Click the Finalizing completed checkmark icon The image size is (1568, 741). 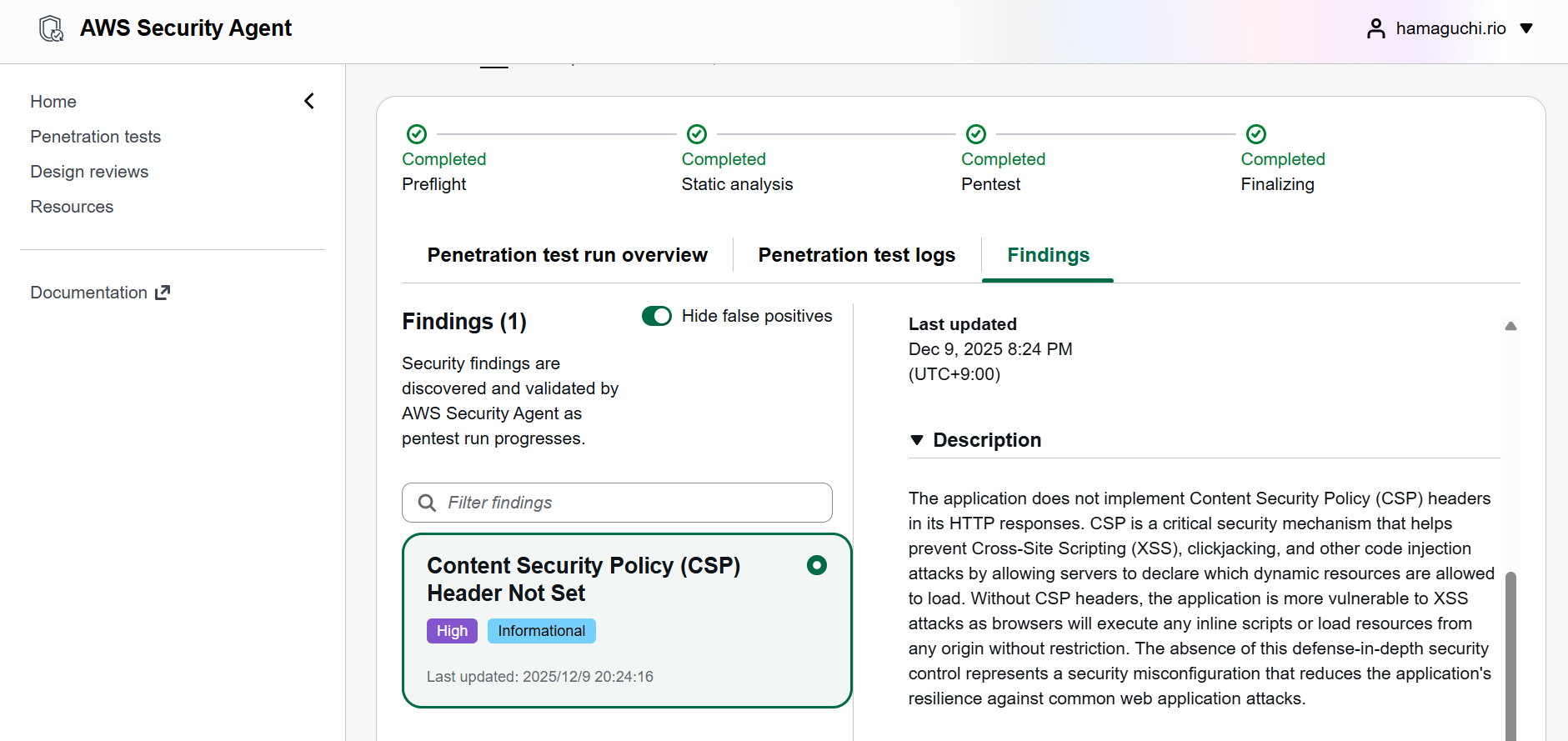pos(1256,134)
